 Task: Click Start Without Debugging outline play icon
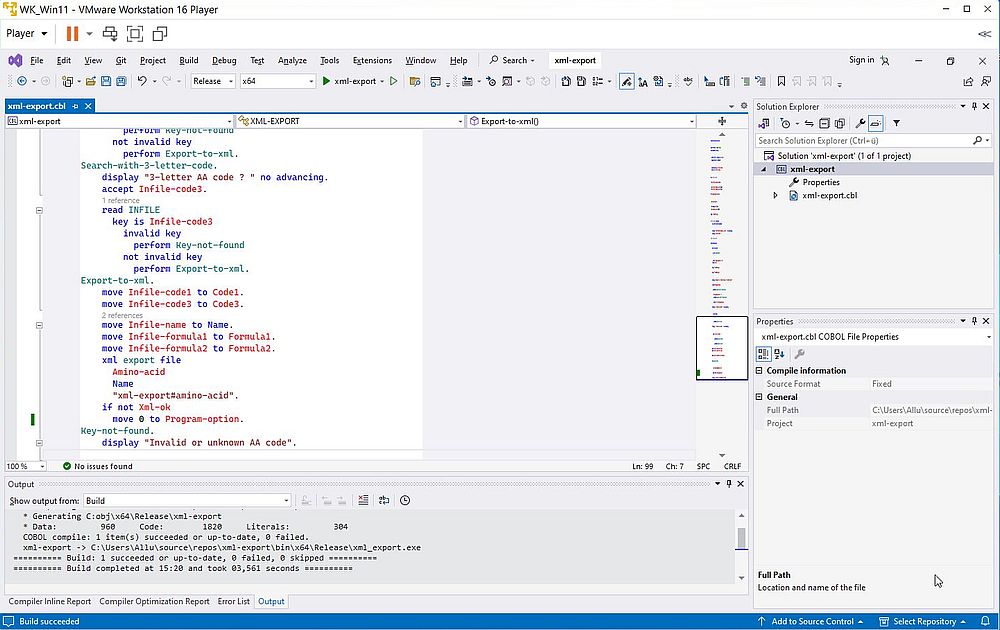pyautogui.click(x=393, y=81)
